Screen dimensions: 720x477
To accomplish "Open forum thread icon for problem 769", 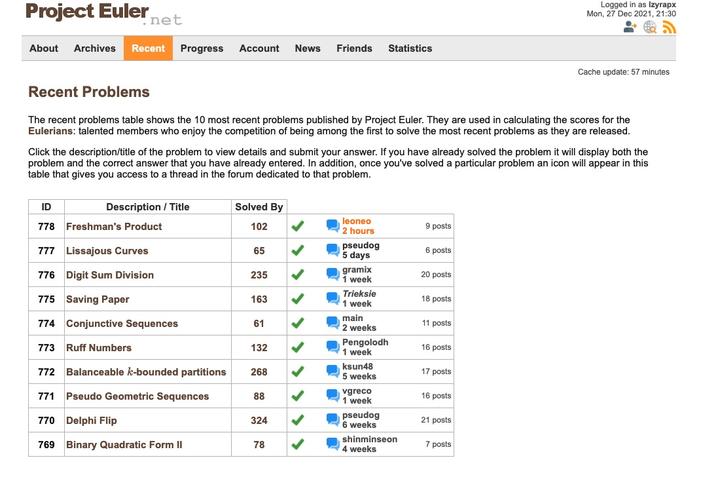I will 333,445.
